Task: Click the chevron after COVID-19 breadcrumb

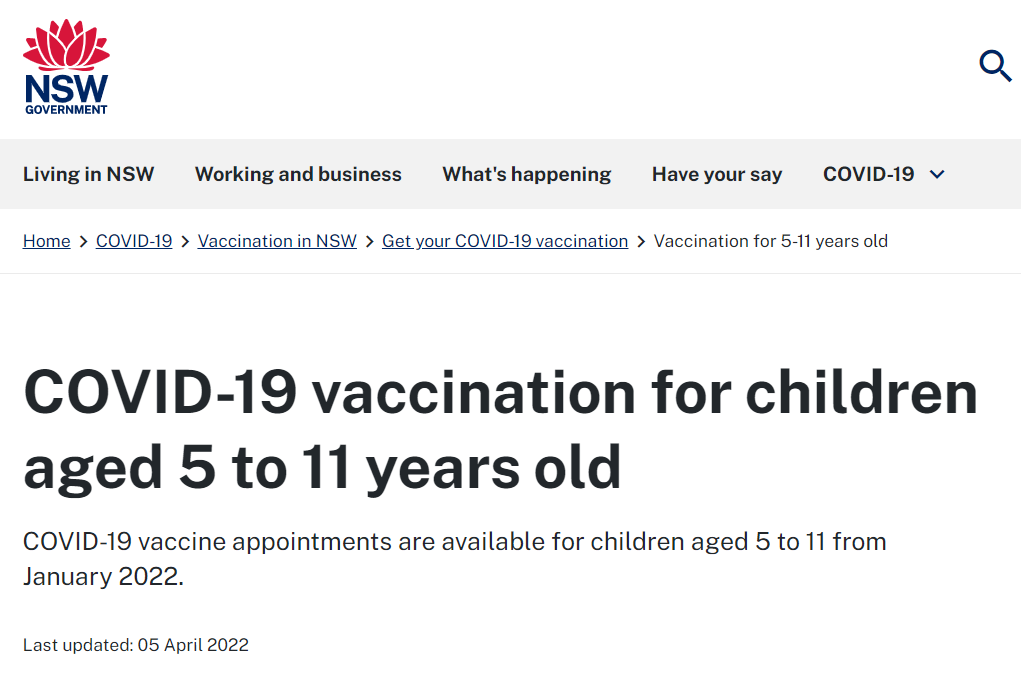Action: pyautogui.click(x=185, y=241)
